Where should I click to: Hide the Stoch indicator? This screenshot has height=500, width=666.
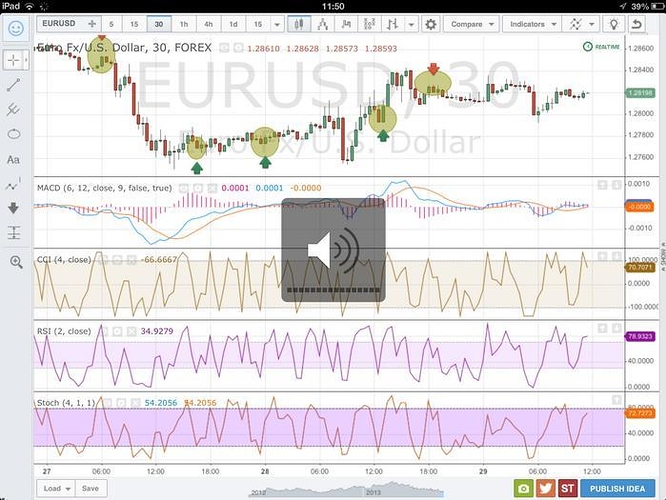pos(107,403)
